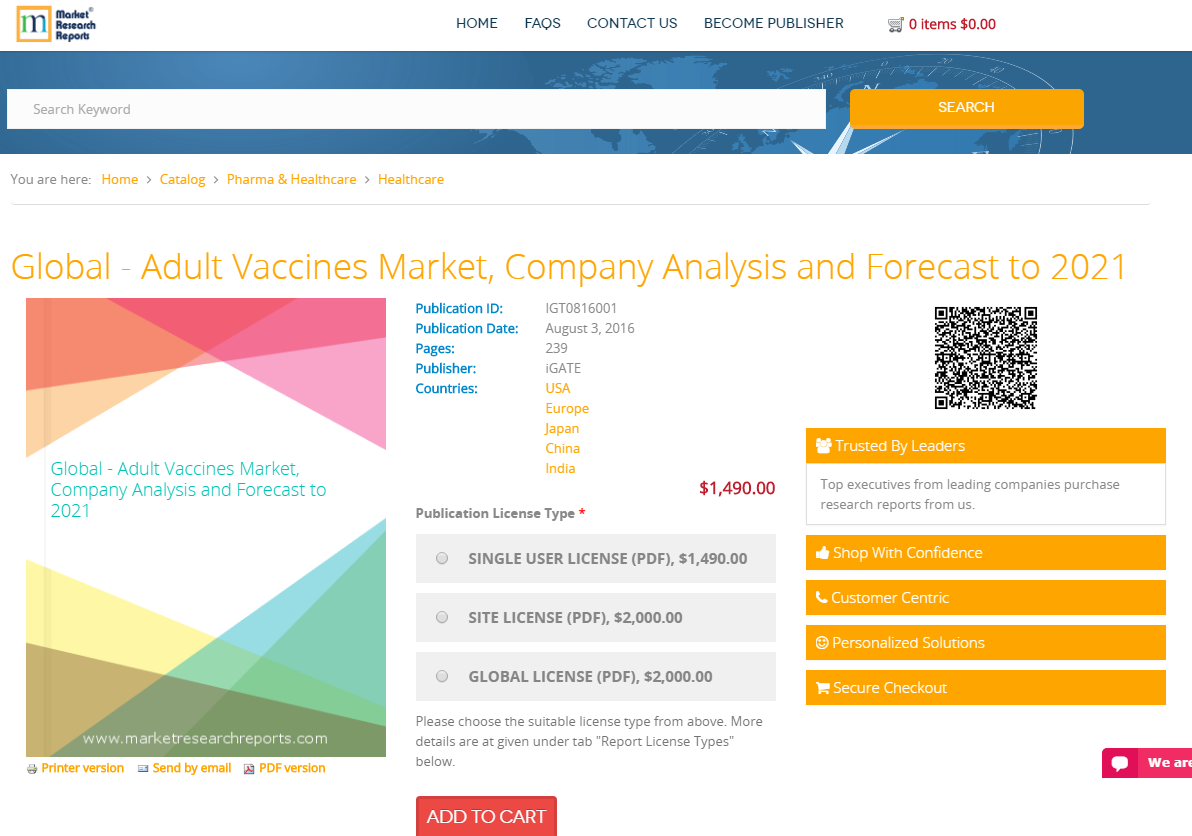
Task: Click the Home breadcrumb link
Action: pos(119,179)
